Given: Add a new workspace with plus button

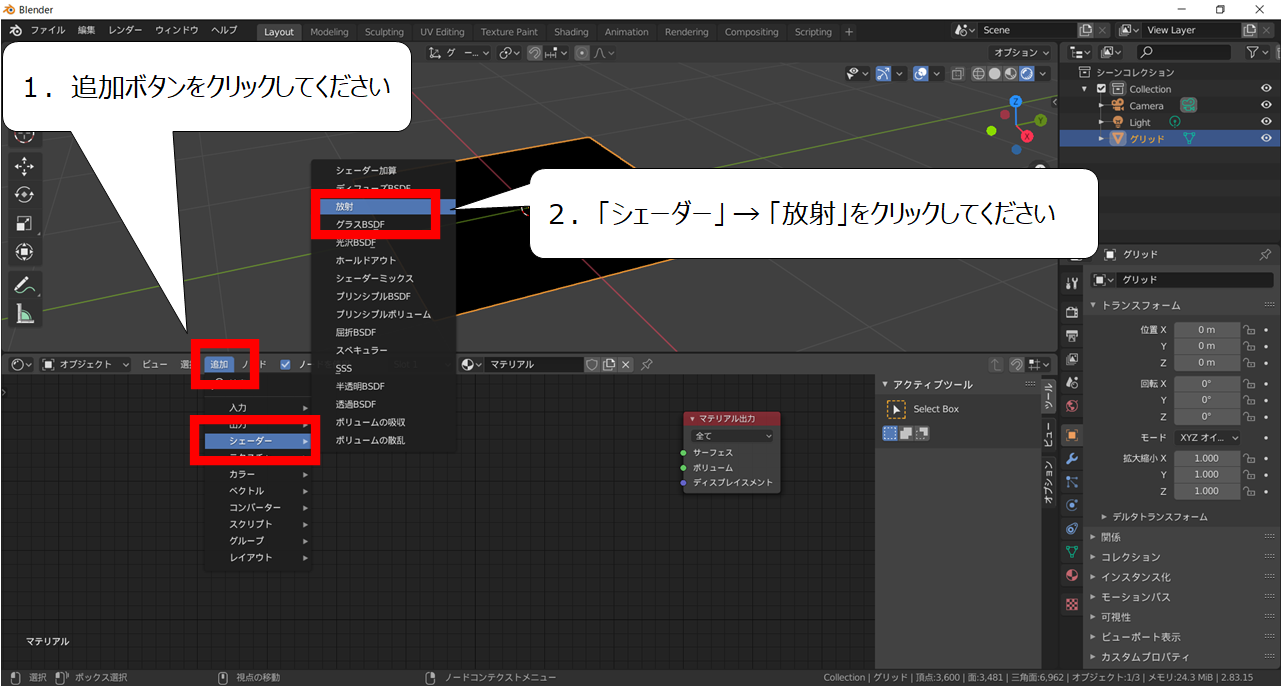Looking at the screenshot, I should (x=849, y=32).
